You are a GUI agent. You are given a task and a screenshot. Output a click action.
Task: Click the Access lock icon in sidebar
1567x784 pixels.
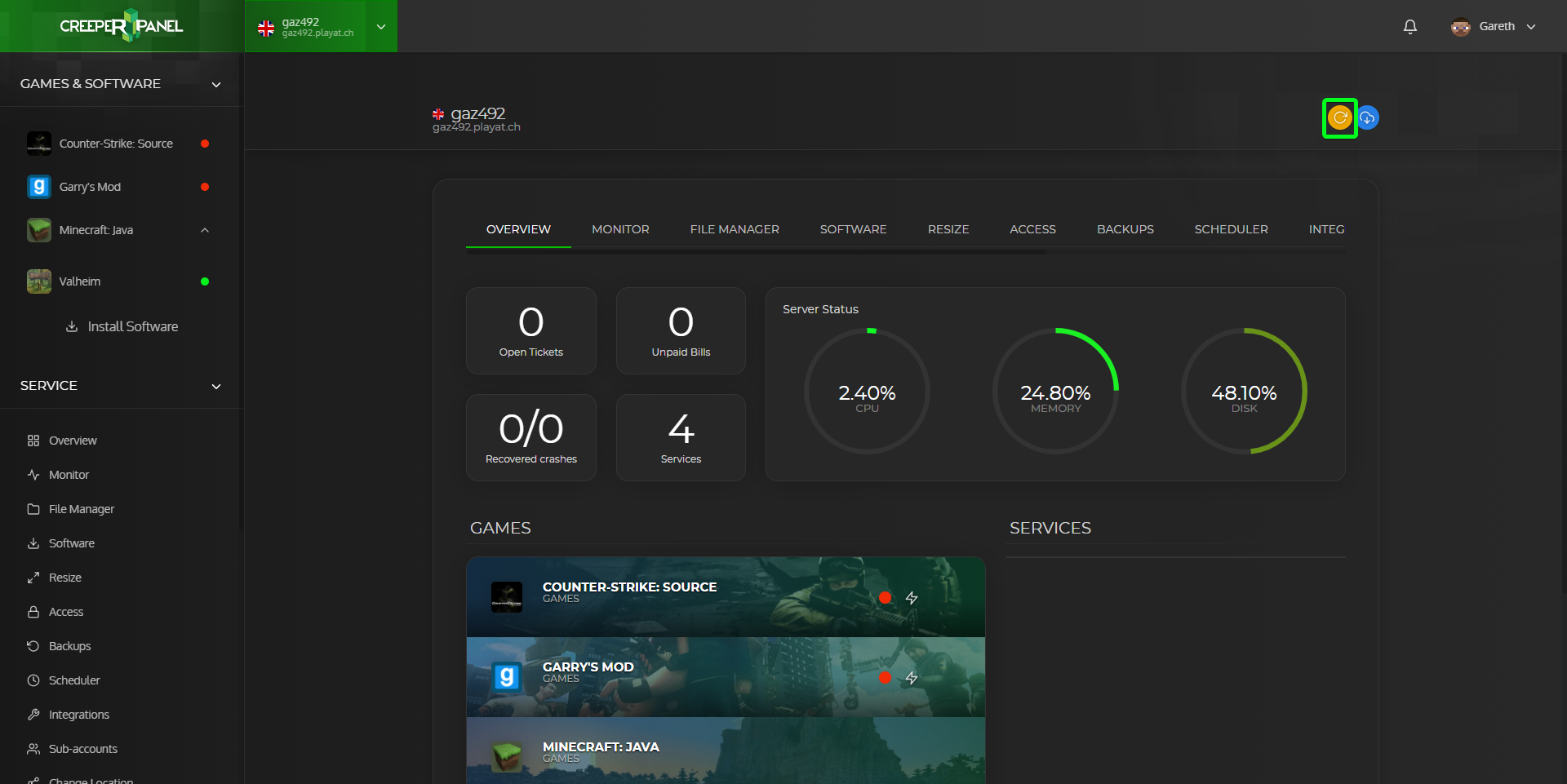(33, 612)
